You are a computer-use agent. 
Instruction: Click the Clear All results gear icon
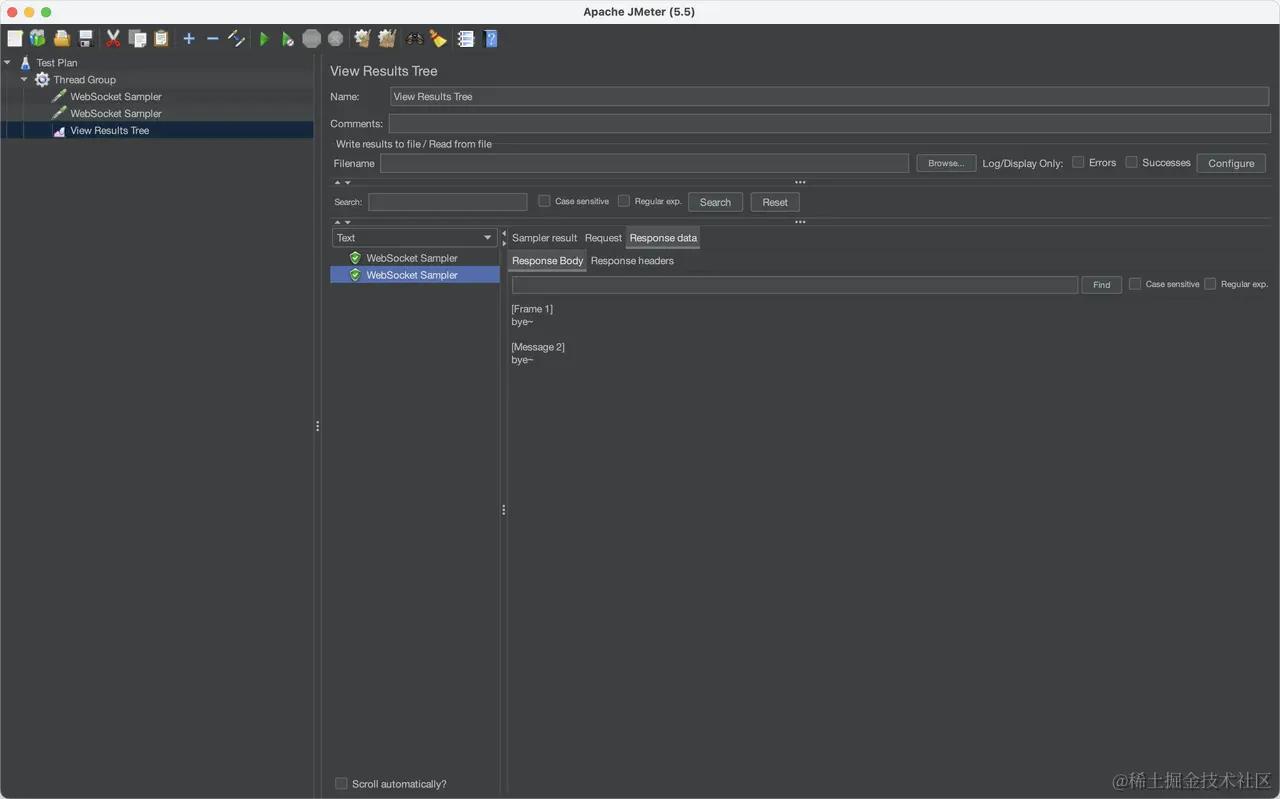pyautogui.click(x=386, y=38)
